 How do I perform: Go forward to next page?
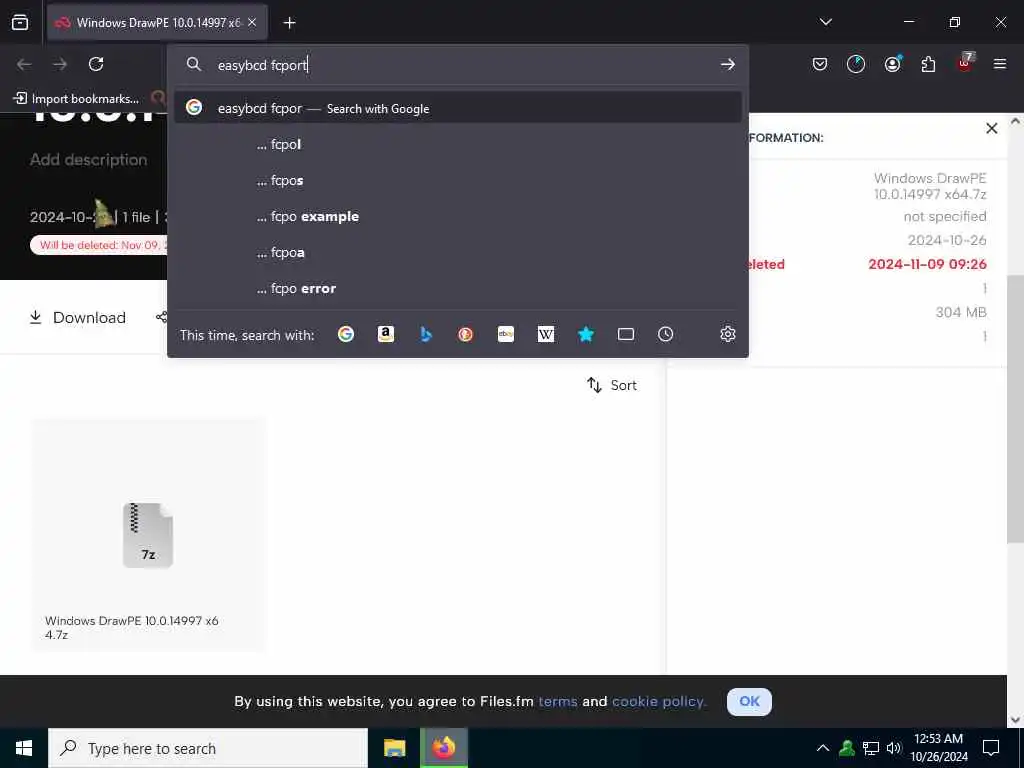pyautogui.click(x=60, y=64)
